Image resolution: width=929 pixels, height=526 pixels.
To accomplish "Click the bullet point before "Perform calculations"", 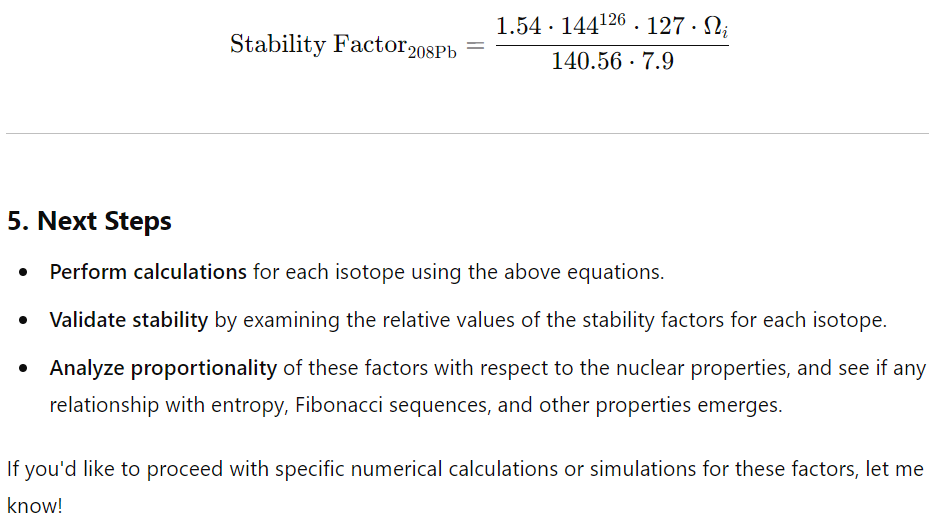I will 23,272.
